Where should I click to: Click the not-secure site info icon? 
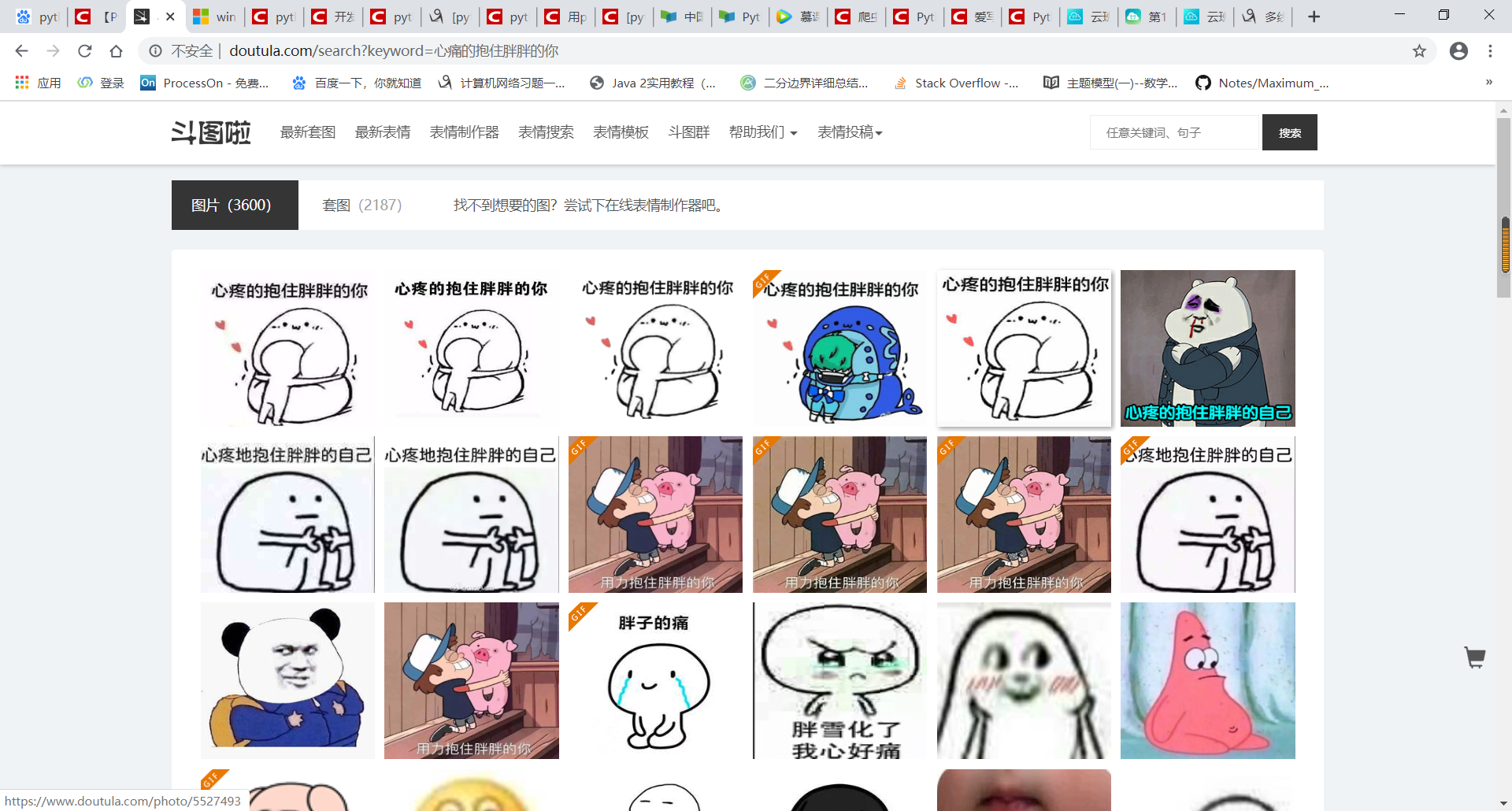(x=156, y=51)
